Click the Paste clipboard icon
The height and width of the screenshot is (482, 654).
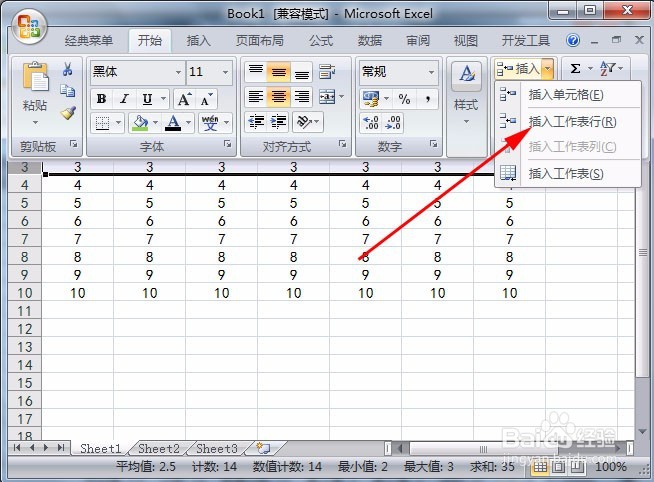click(35, 77)
